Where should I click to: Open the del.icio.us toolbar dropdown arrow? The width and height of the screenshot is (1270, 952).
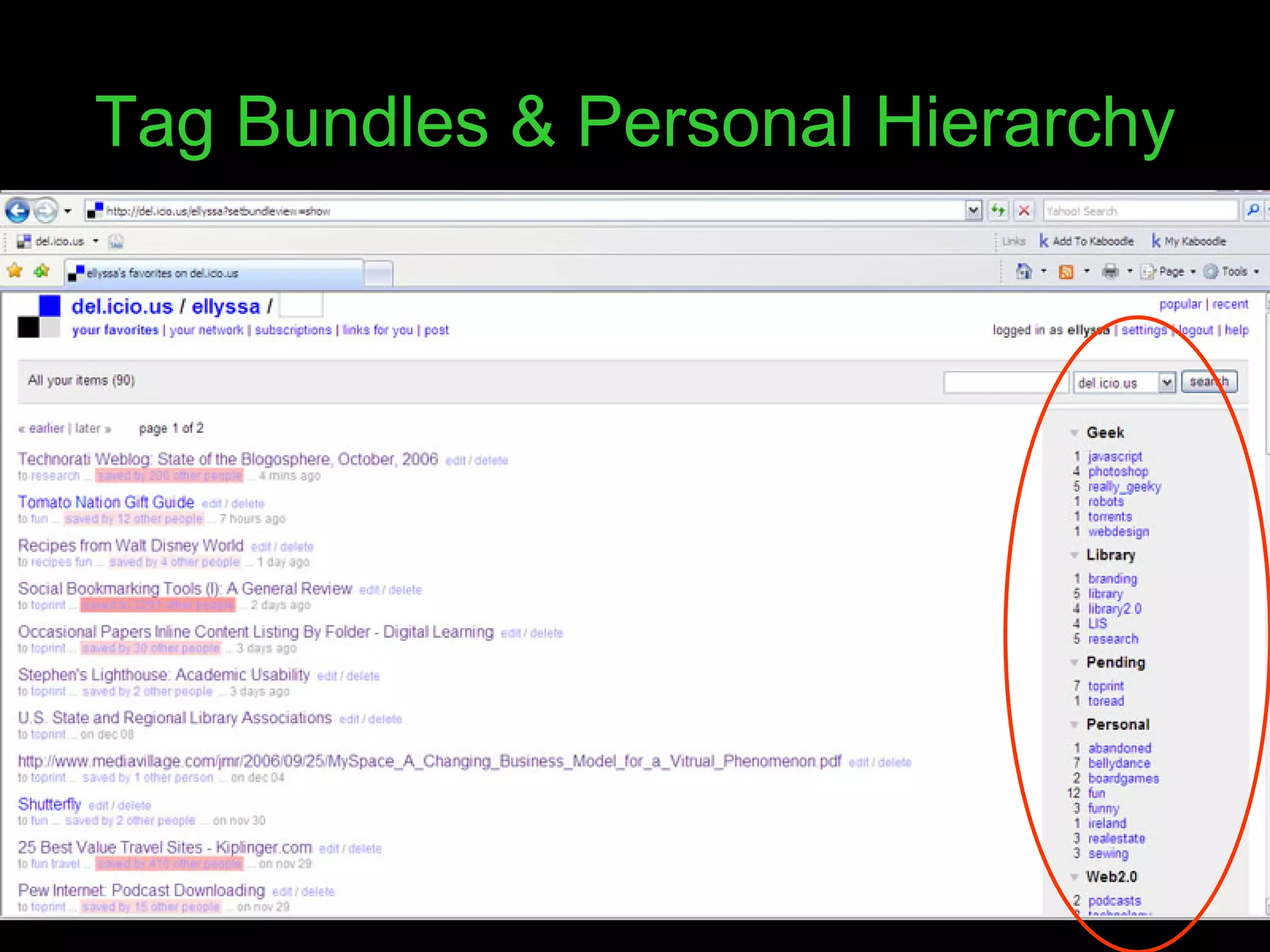point(95,241)
